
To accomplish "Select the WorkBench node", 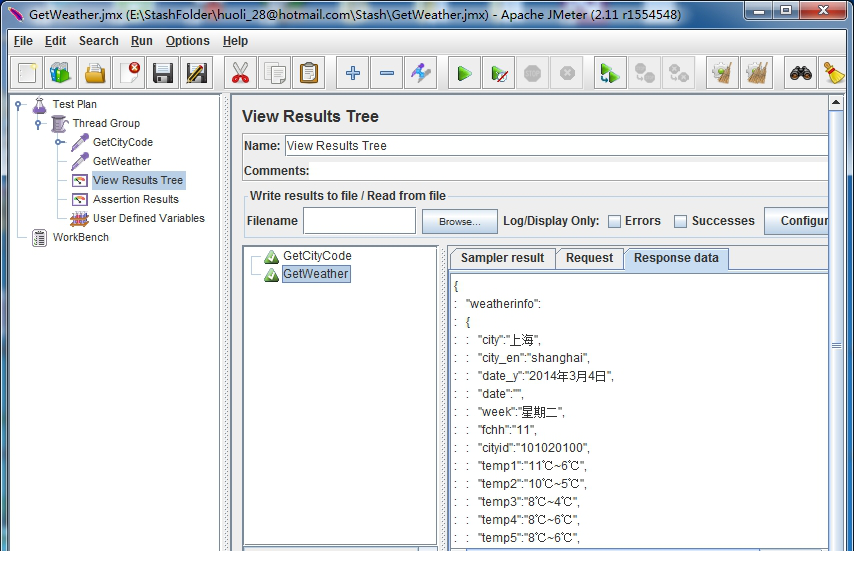I will (x=81, y=237).
